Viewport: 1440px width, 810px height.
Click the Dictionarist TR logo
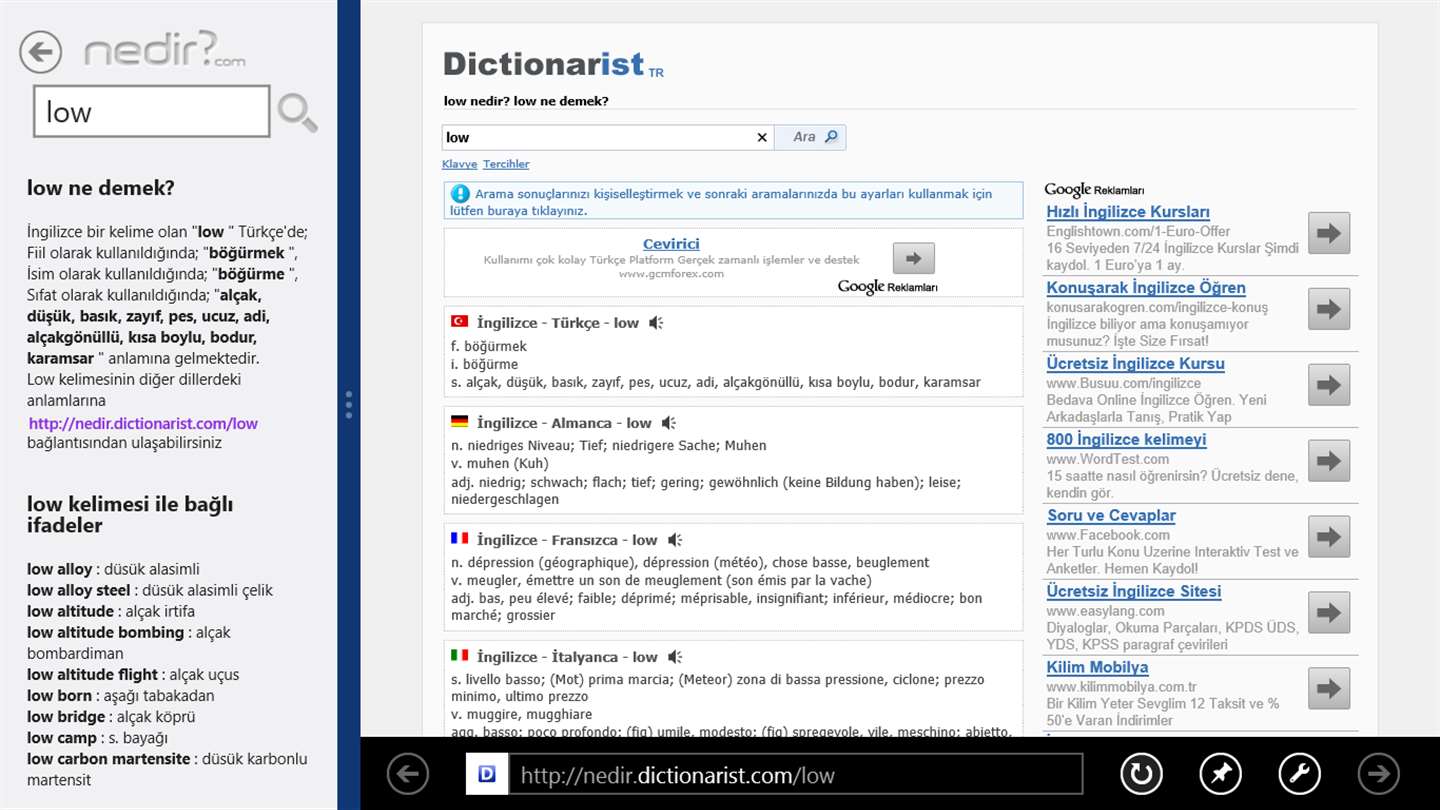(553, 65)
